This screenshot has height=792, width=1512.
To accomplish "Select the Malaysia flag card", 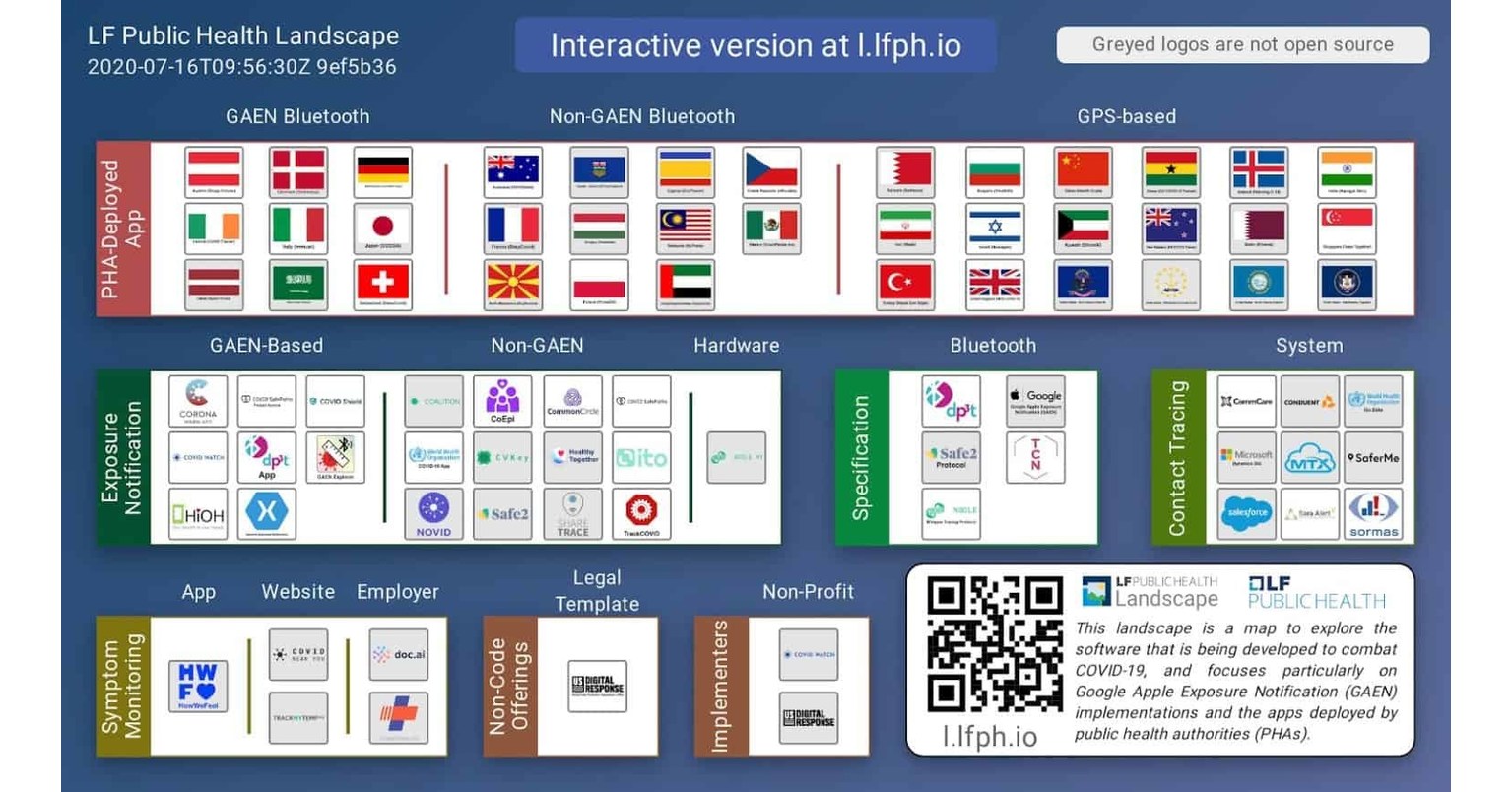I will (x=686, y=229).
